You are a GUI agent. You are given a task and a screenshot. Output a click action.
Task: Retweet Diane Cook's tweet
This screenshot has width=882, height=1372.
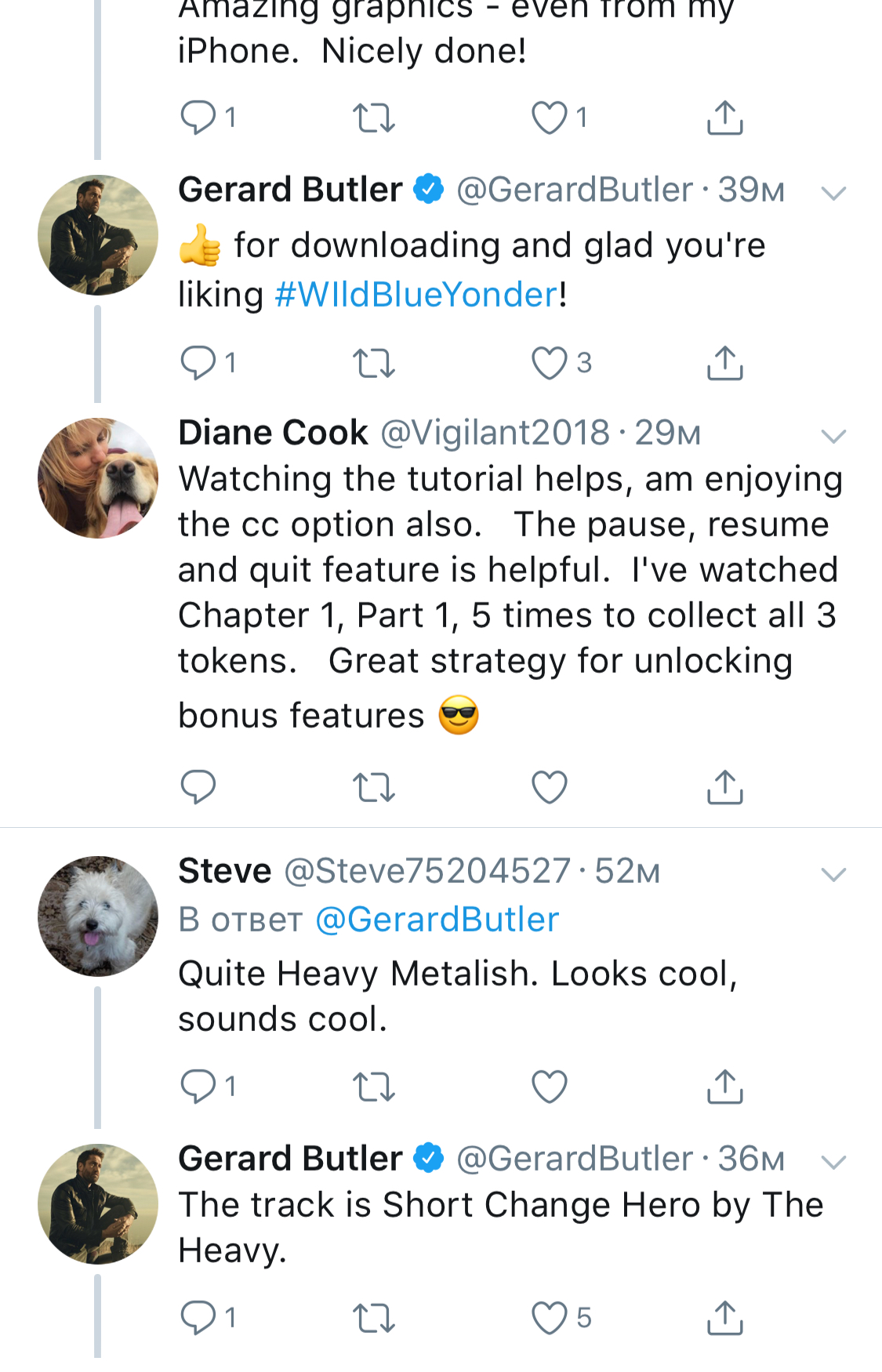point(373,787)
